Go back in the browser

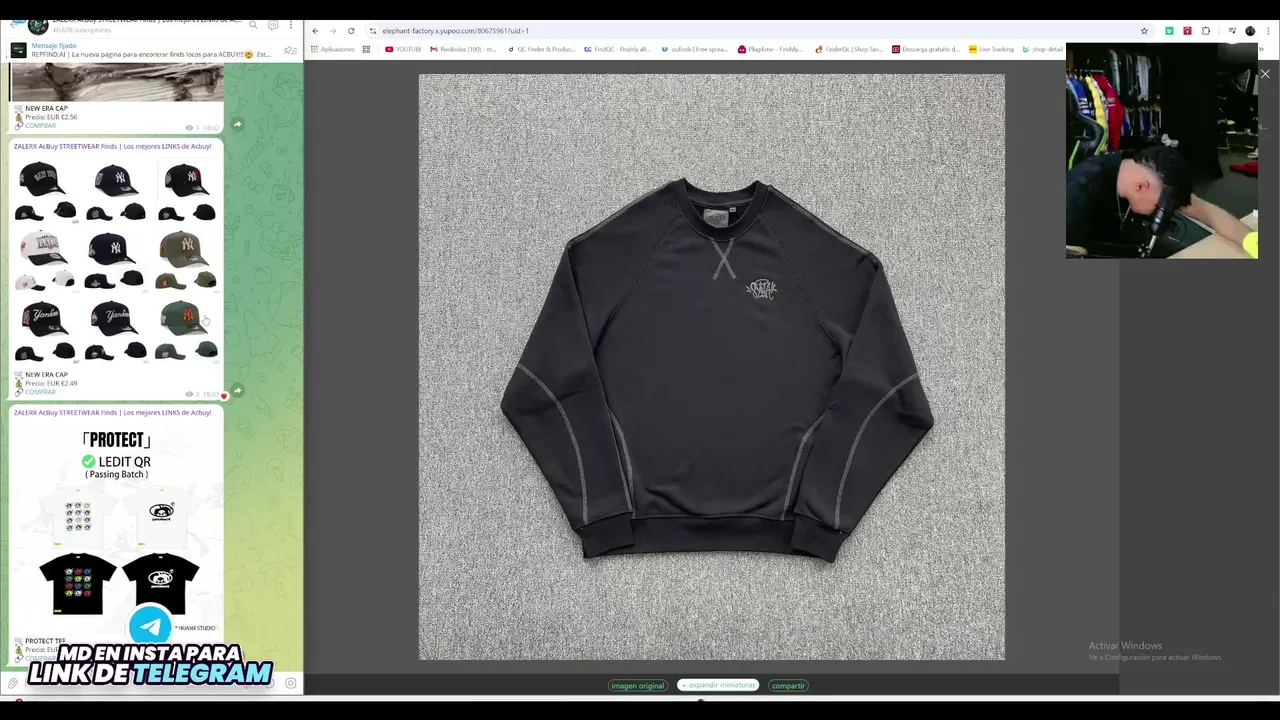(x=315, y=31)
